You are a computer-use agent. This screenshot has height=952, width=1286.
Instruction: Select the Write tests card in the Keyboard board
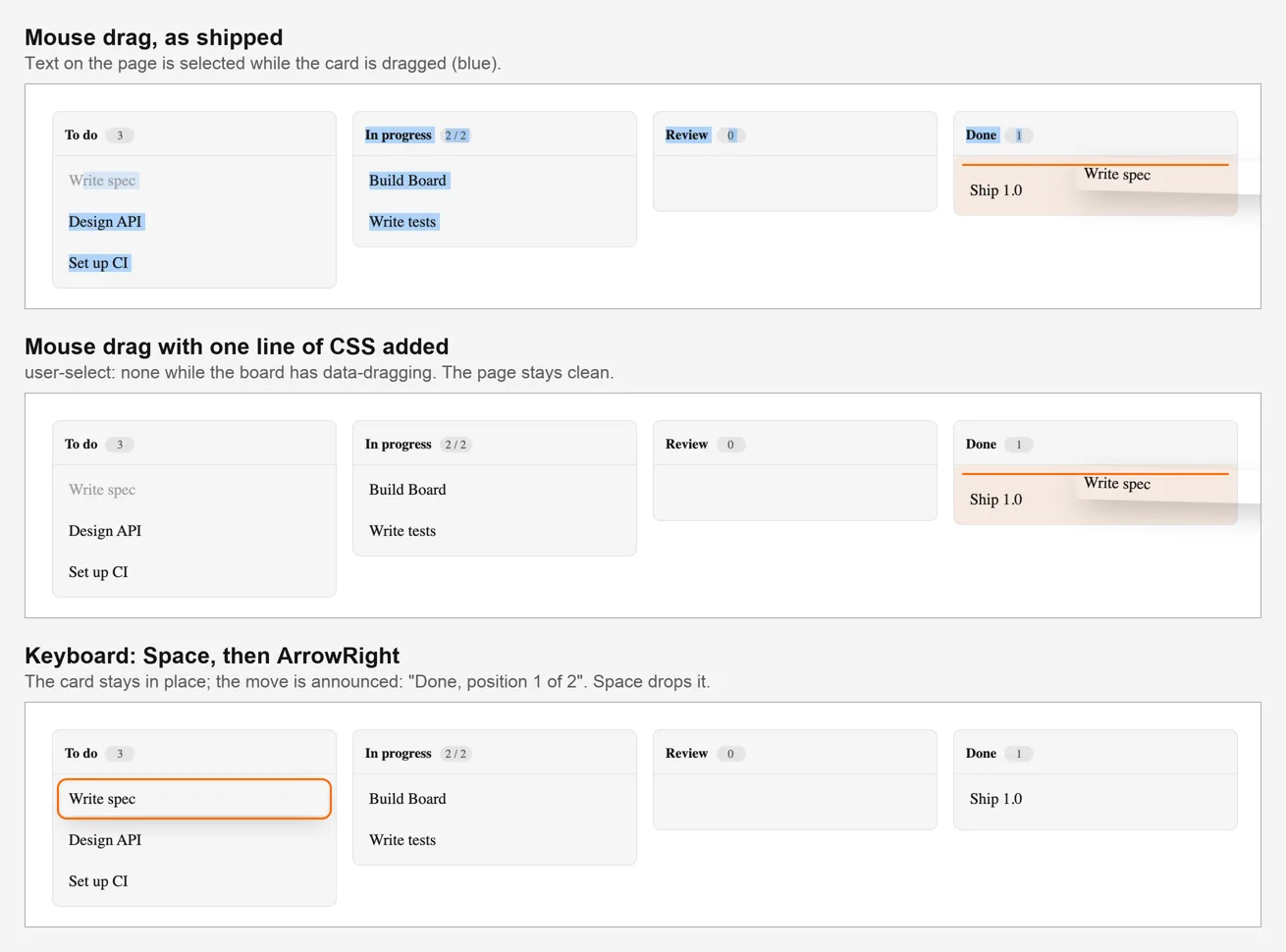pyautogui.click(x=495, y=840)
